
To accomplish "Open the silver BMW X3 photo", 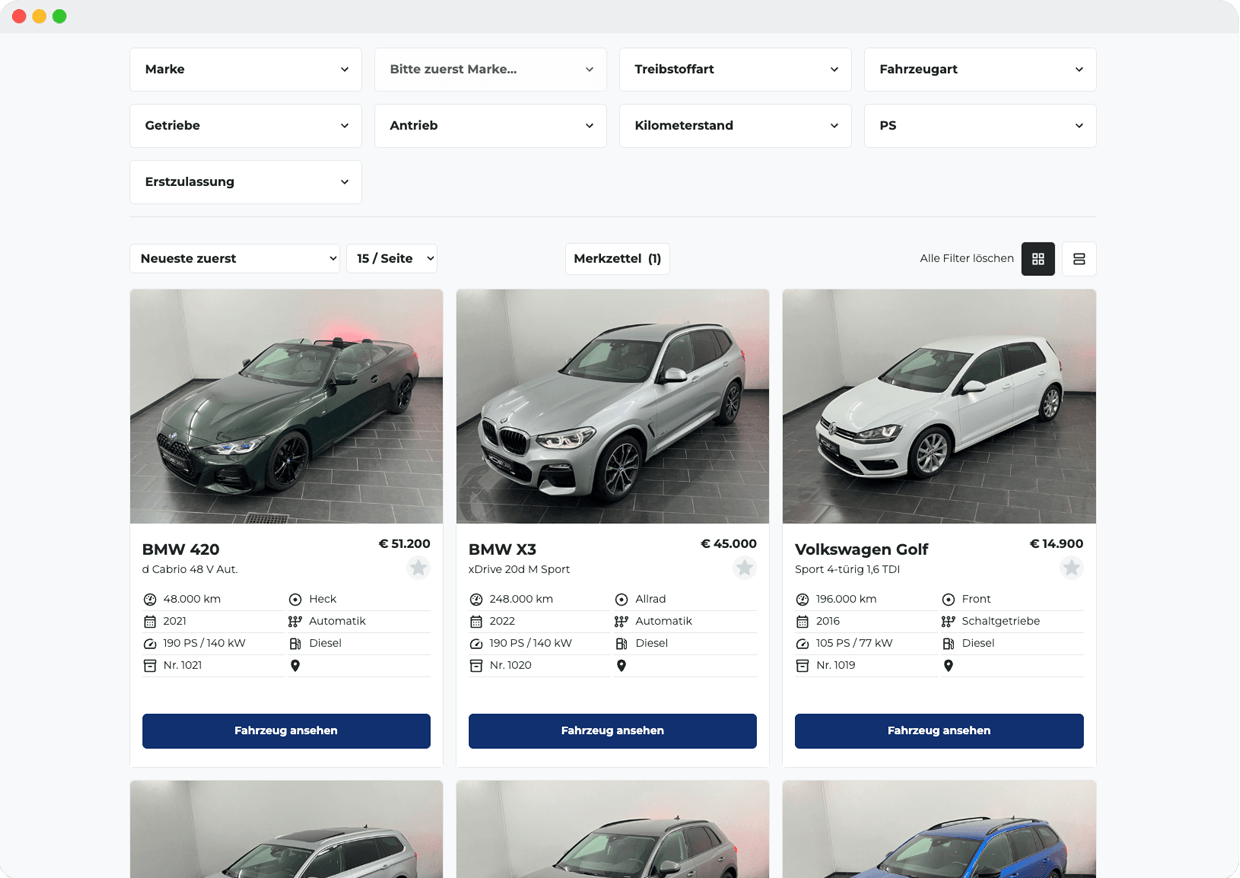I will (613, 406).
